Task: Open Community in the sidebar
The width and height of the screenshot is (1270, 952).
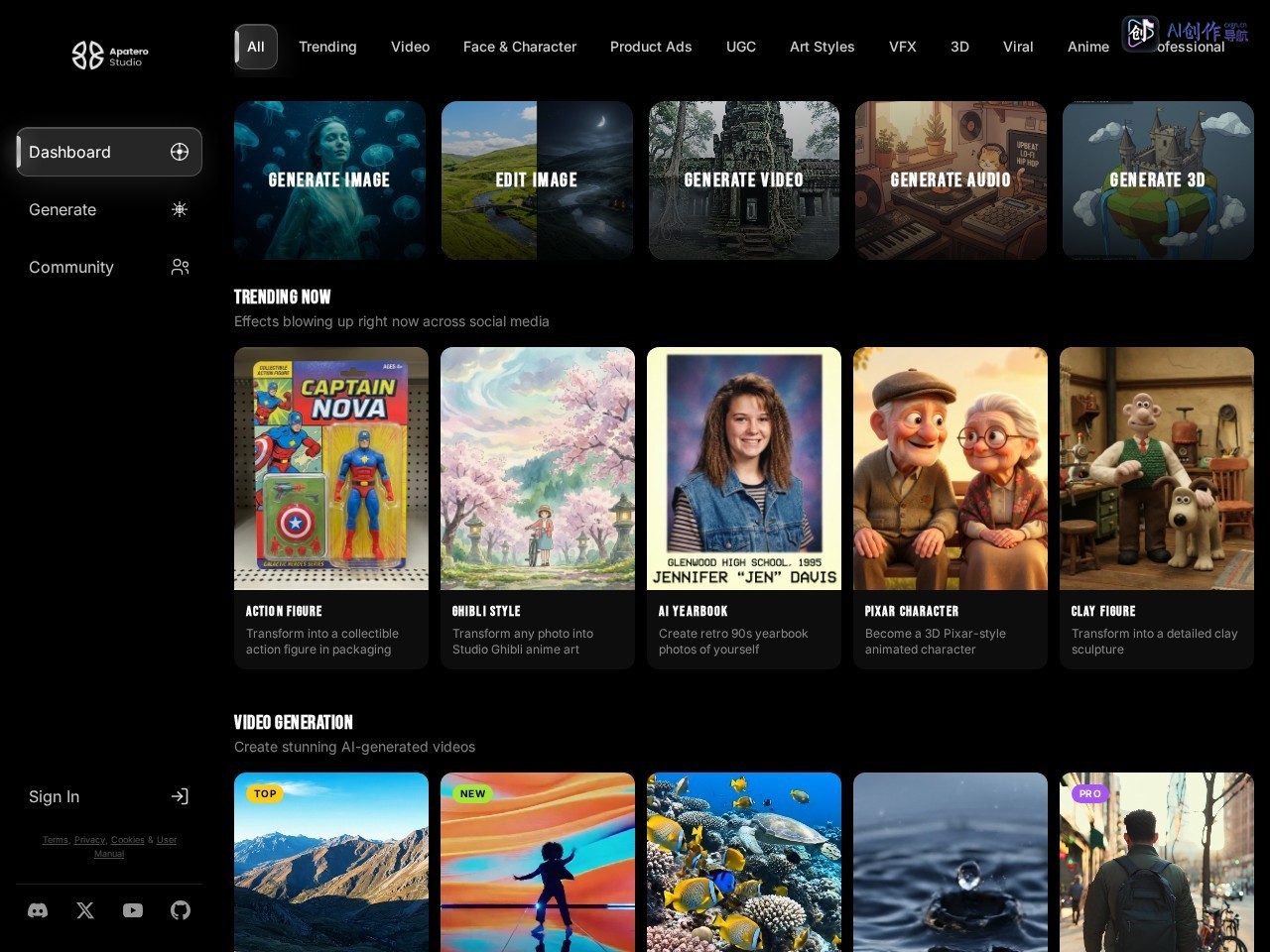Action: tap(109, 267)
